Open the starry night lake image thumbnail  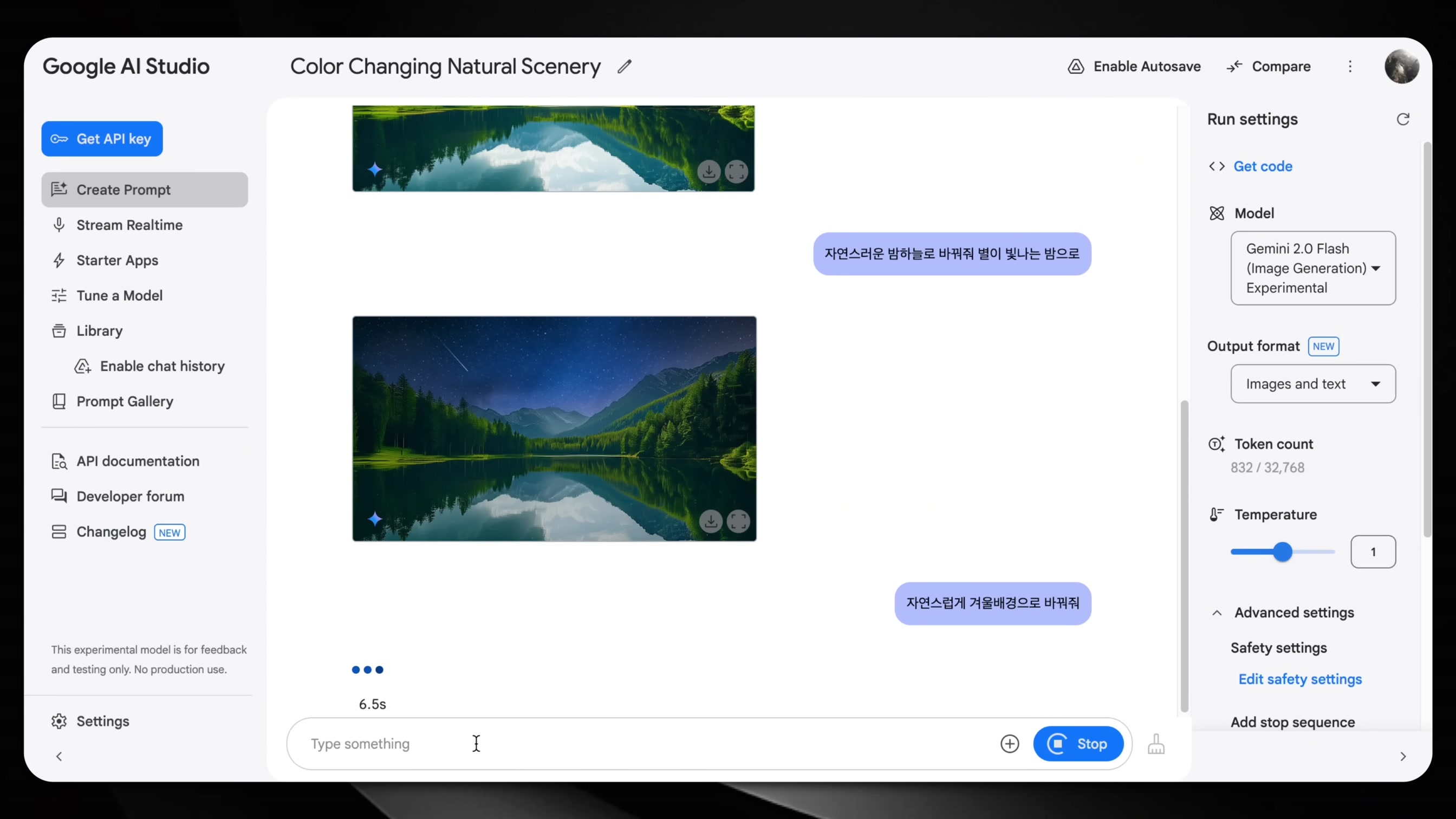pyautogui.click(x=554, y=428)
